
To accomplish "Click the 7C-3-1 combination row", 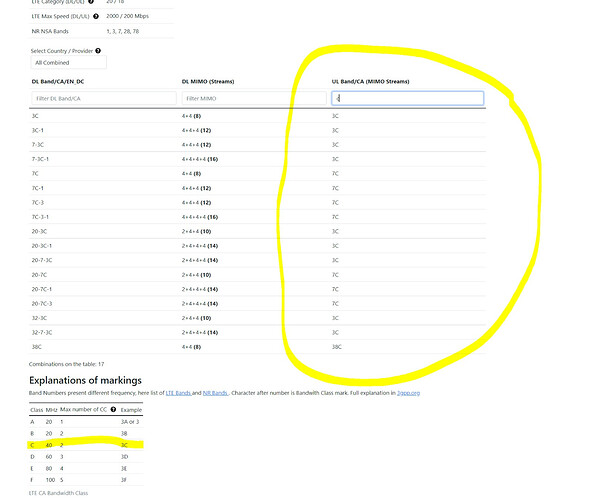I will [257, 217].
